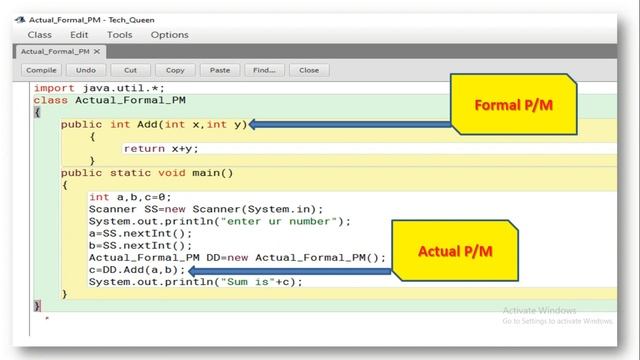Screen dimensions: 640x360
Task: Click the opening brace after class declaration
Action: point(37,112)
